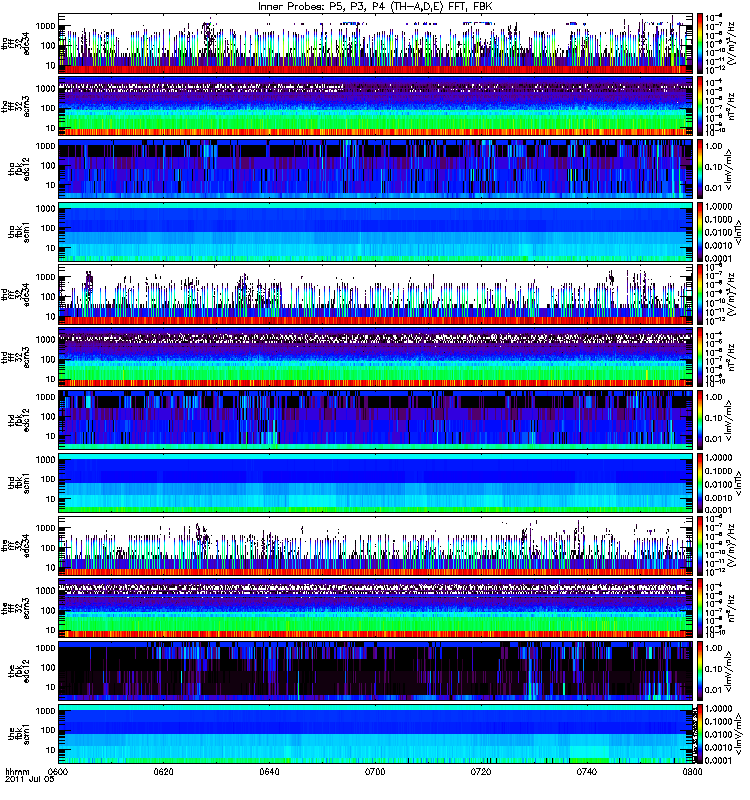Click the the fff_32 edc34 panel label
Screen dimensions: 750x800
pyautogui.click(x=16, y=546)
